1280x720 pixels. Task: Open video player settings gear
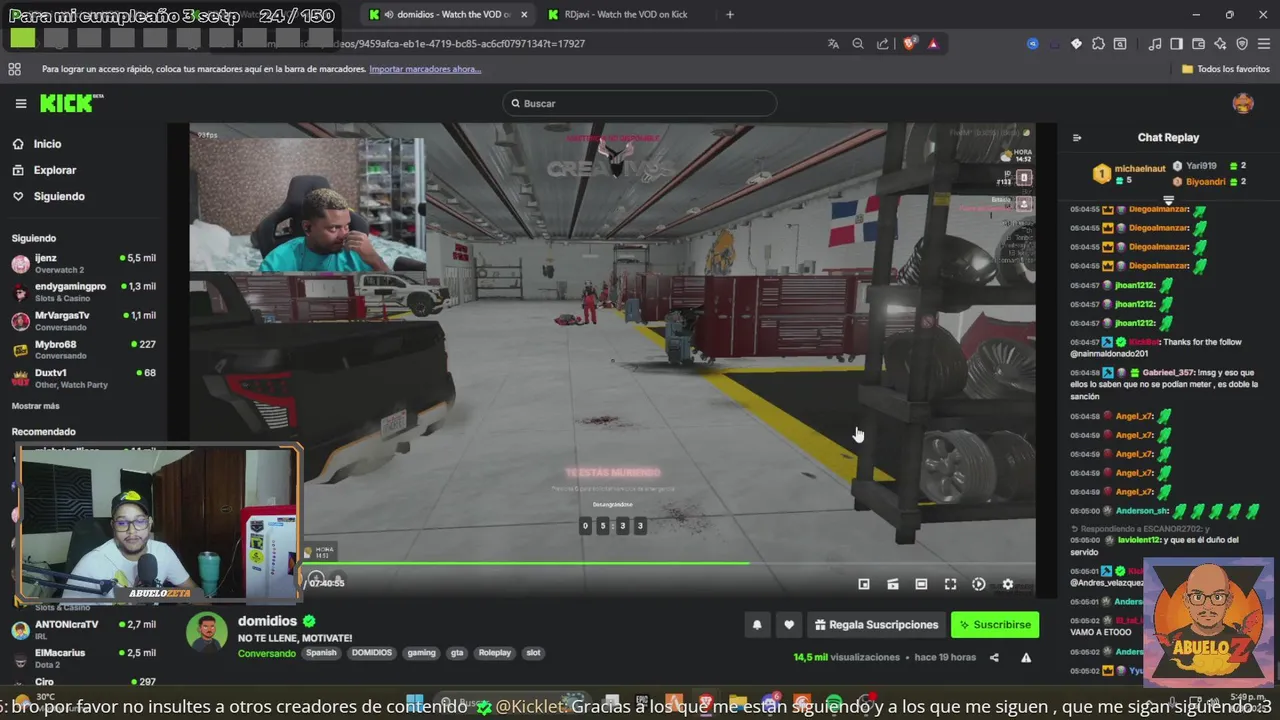click(1008, 584)
